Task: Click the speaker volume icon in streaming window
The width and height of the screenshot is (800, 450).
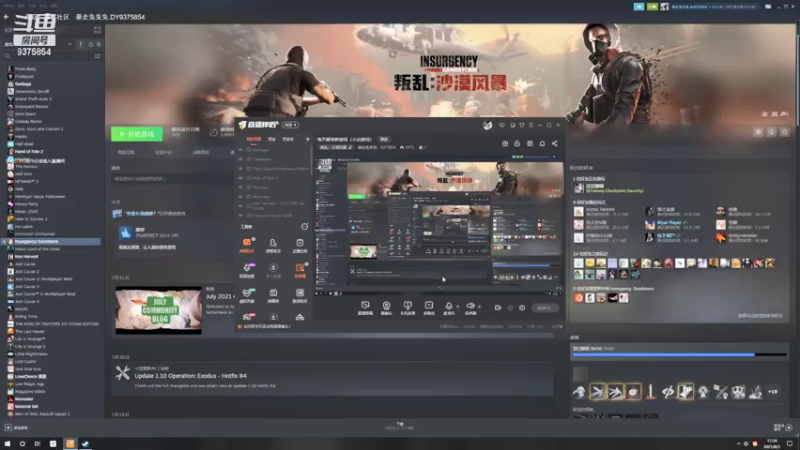Action: [470, 306]
